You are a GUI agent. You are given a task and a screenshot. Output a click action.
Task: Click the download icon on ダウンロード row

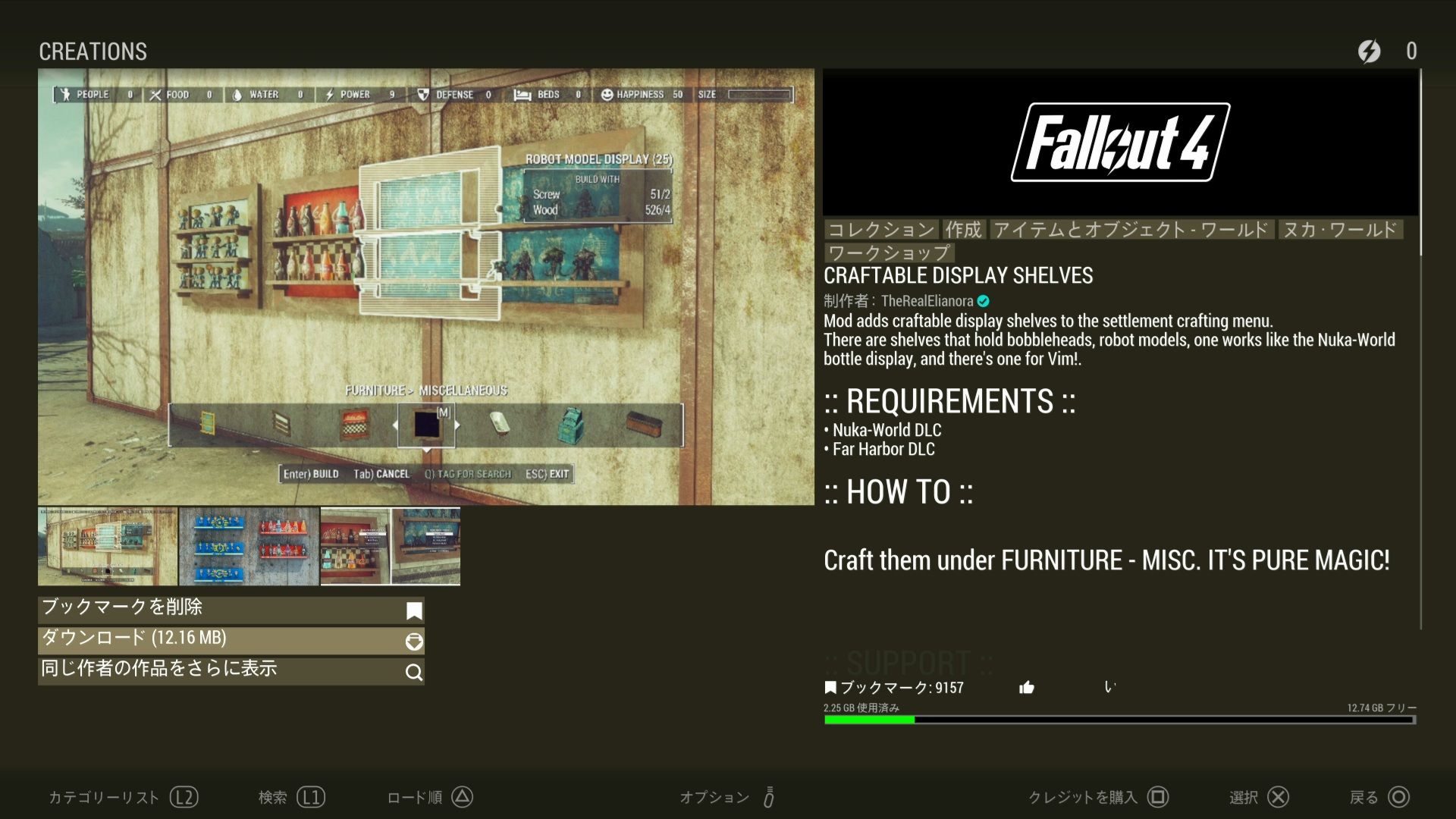(414, 642)
